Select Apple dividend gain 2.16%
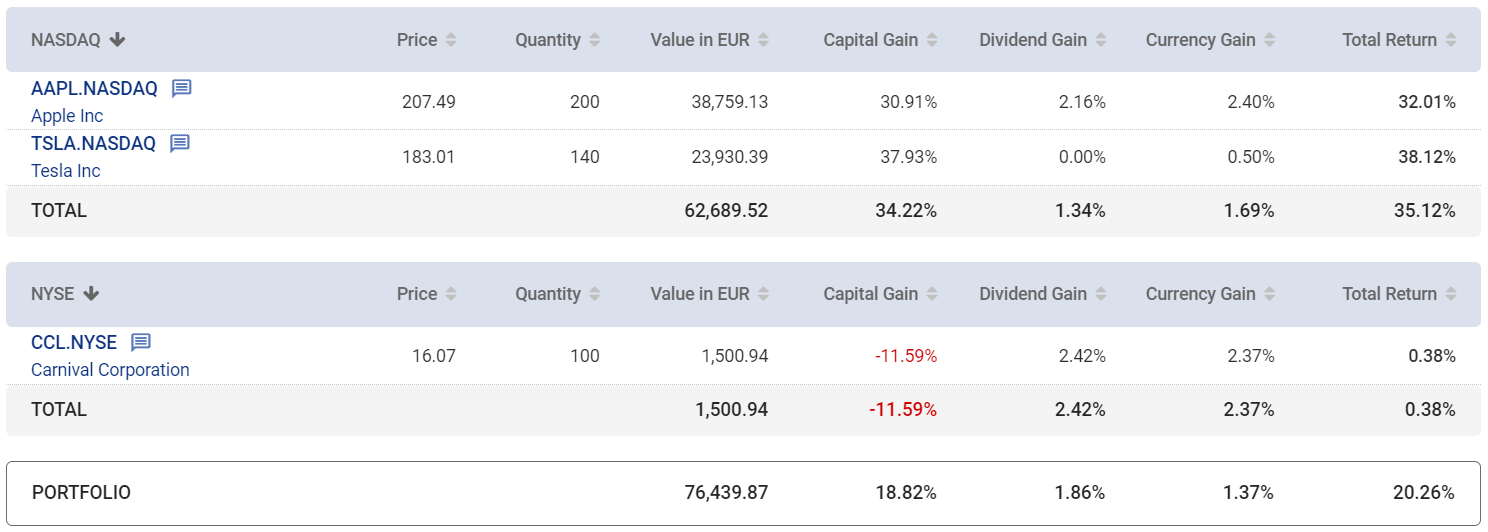Viewport: 1488px width, 532px height. (x=1082, y=102)
